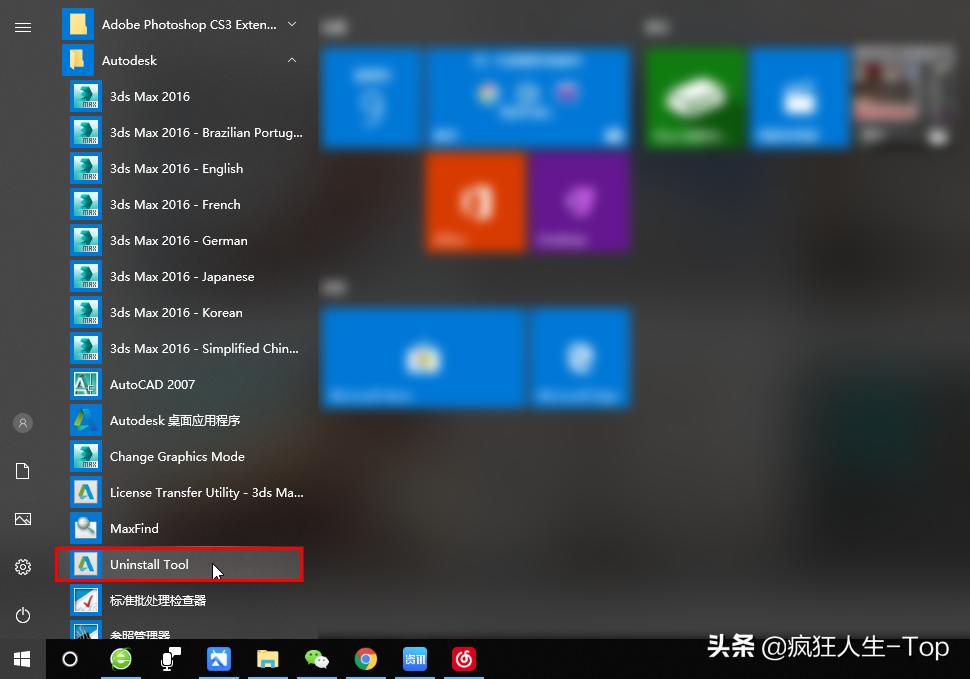Expand the Start menu hamburger navigation
970x679 pixels.
(x=23, y=27)
